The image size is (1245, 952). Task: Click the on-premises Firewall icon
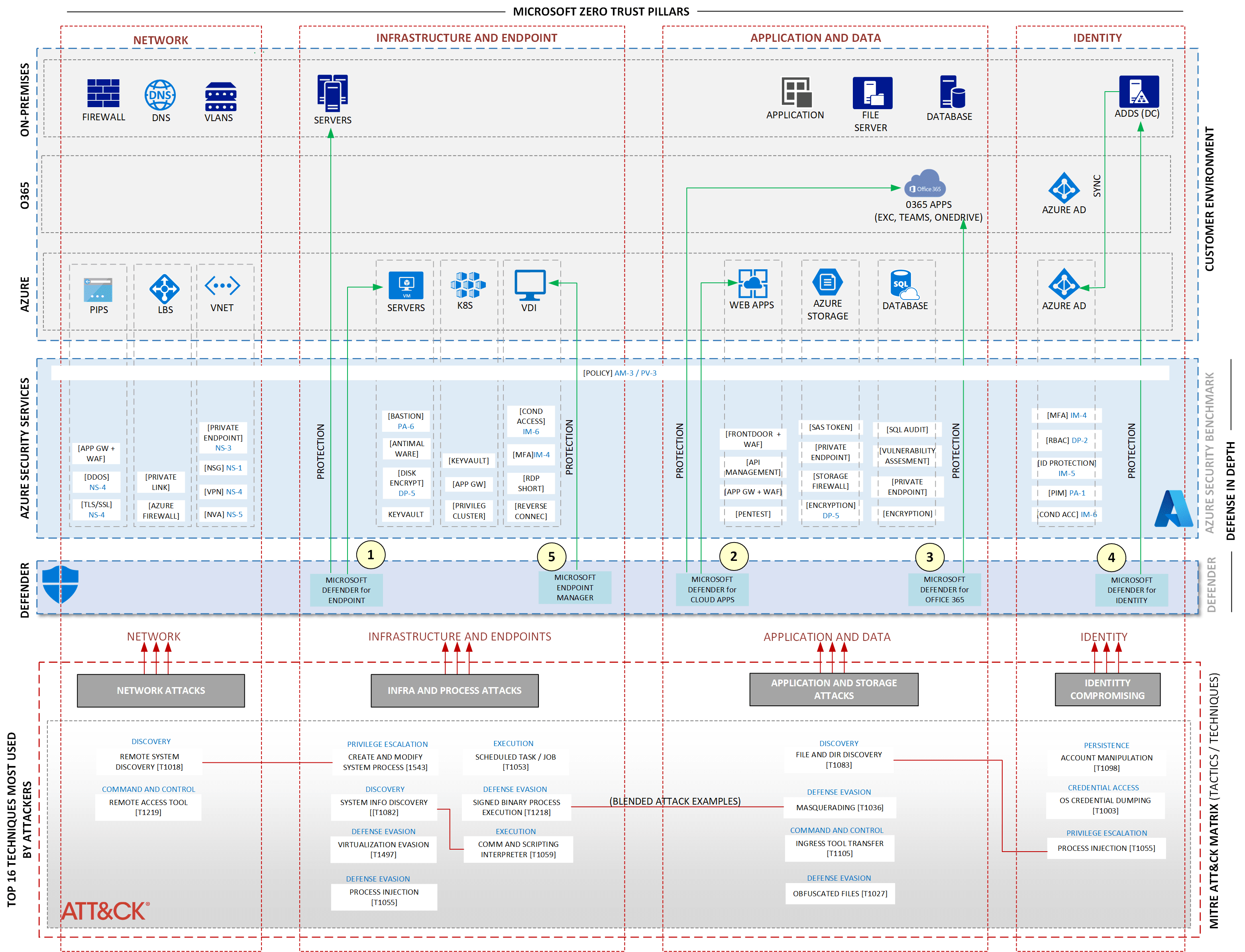[103, 93]
